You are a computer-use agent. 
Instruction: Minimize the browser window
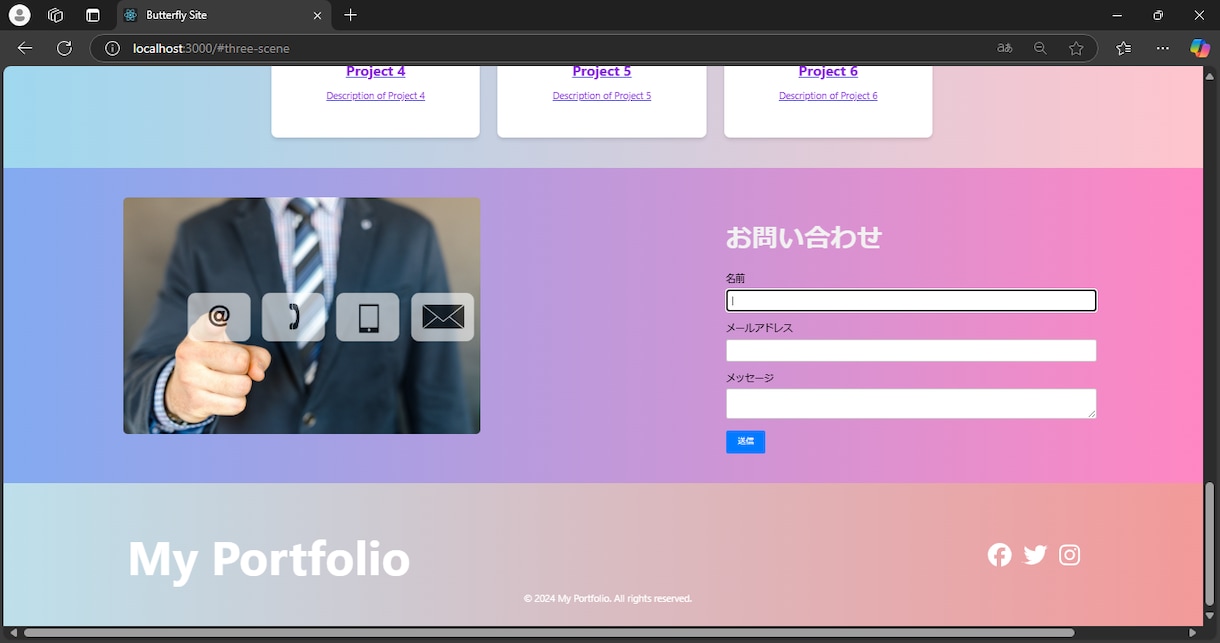tap(1116, 15)
